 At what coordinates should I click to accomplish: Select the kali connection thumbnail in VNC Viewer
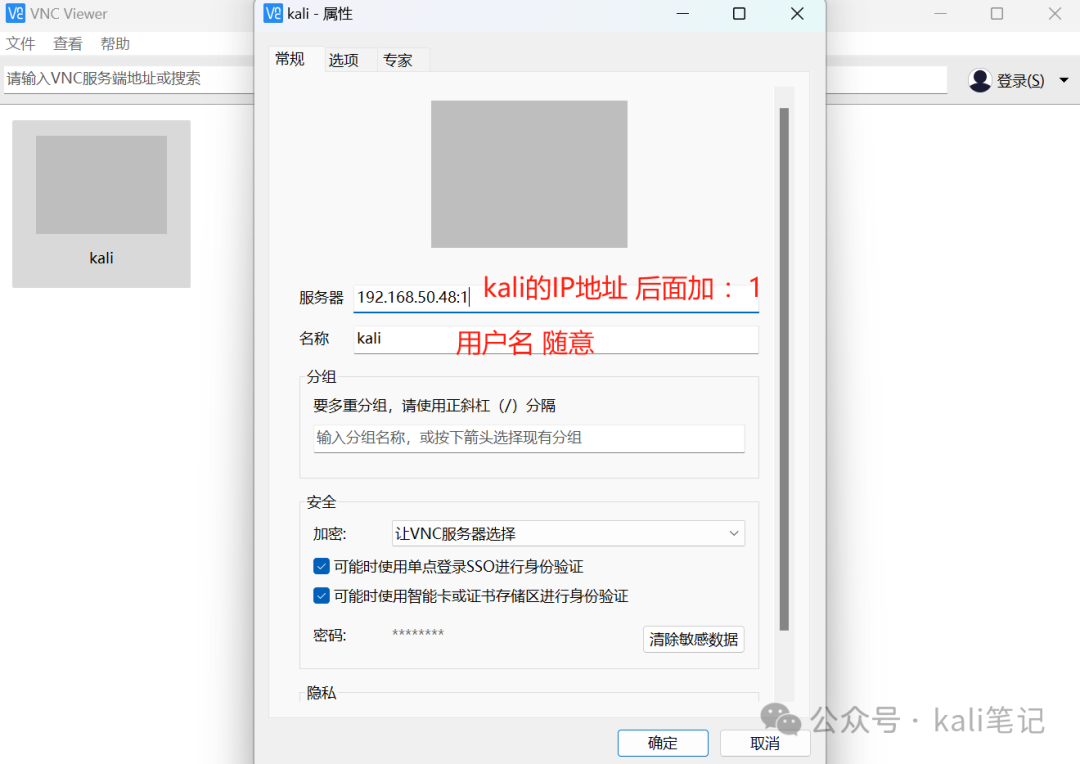[101, 204]
